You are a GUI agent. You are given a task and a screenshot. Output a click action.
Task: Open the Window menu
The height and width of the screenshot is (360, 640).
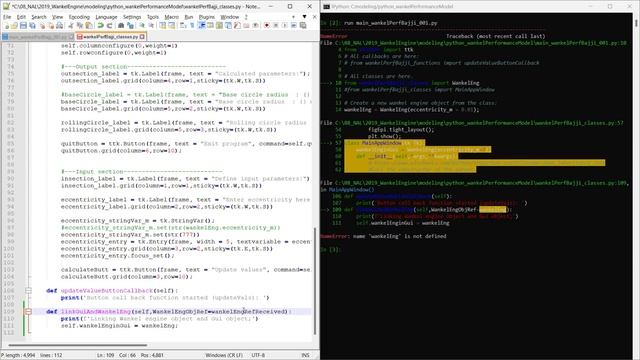229,17
